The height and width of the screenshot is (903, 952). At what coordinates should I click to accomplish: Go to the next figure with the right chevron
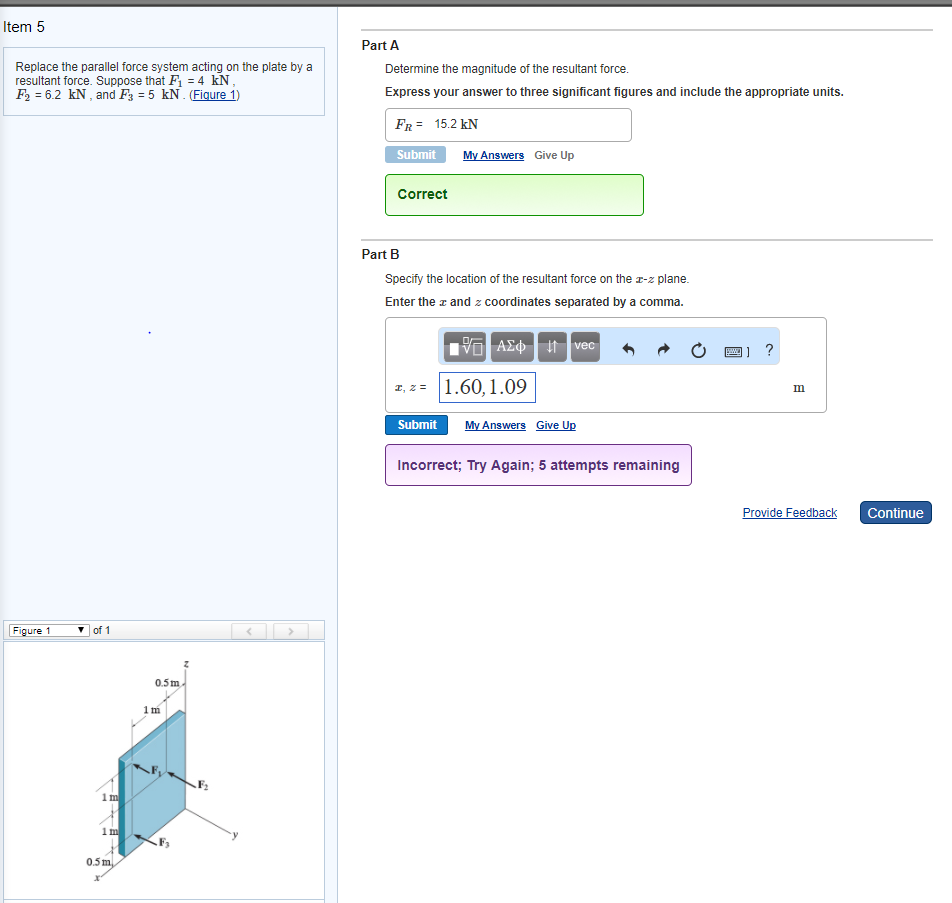pyautogui.click(x=291, y=630)
